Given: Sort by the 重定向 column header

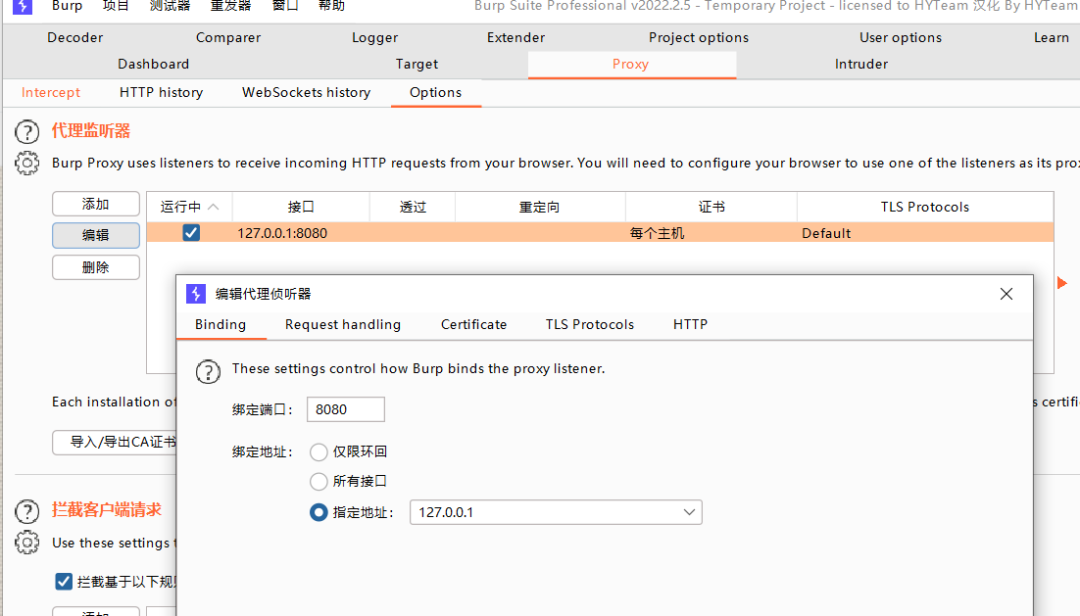Looking at the screenshot, I should pos(540,207).
